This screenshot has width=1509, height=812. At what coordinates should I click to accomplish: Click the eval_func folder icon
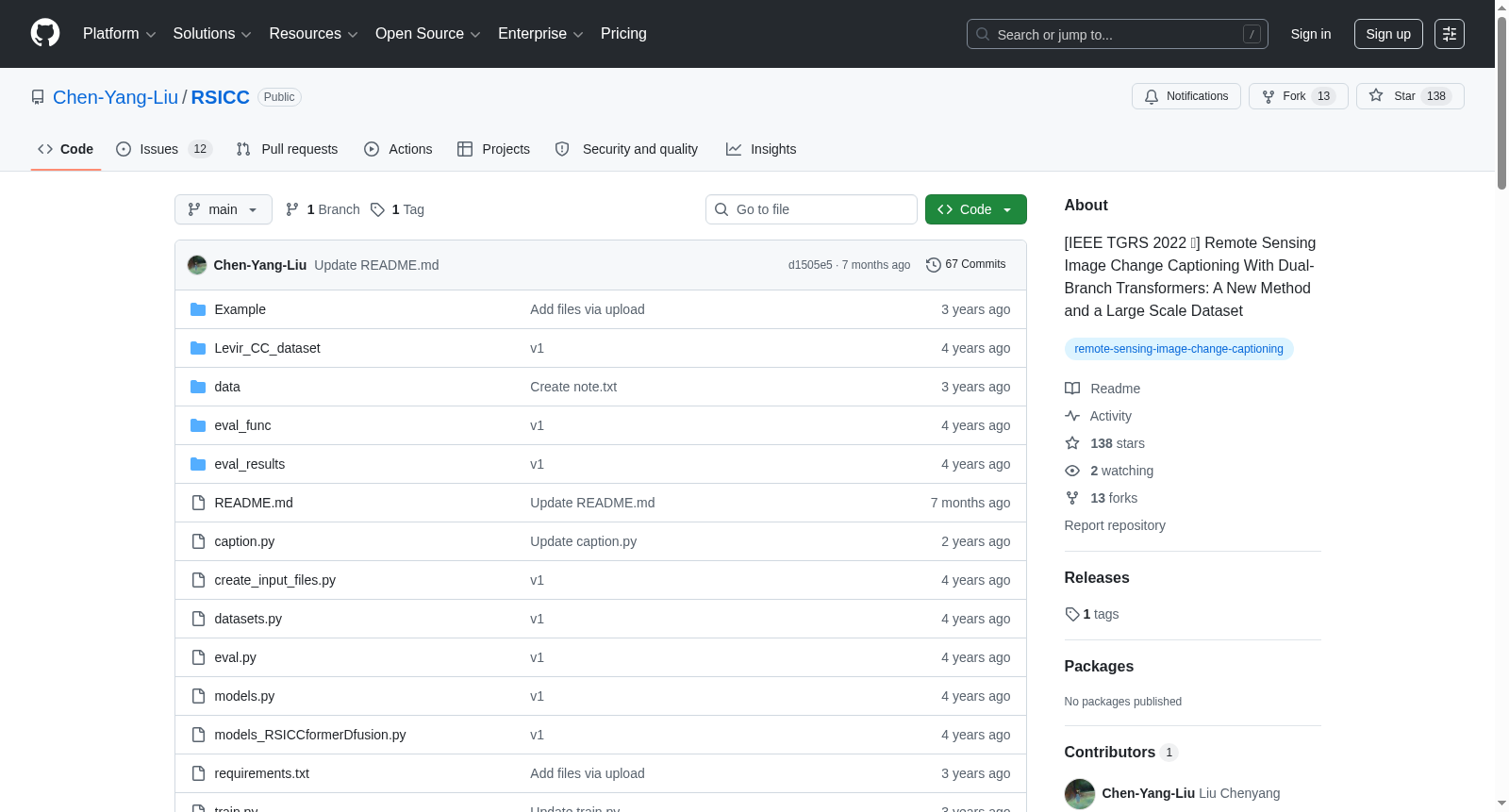[x=198, y=425]
